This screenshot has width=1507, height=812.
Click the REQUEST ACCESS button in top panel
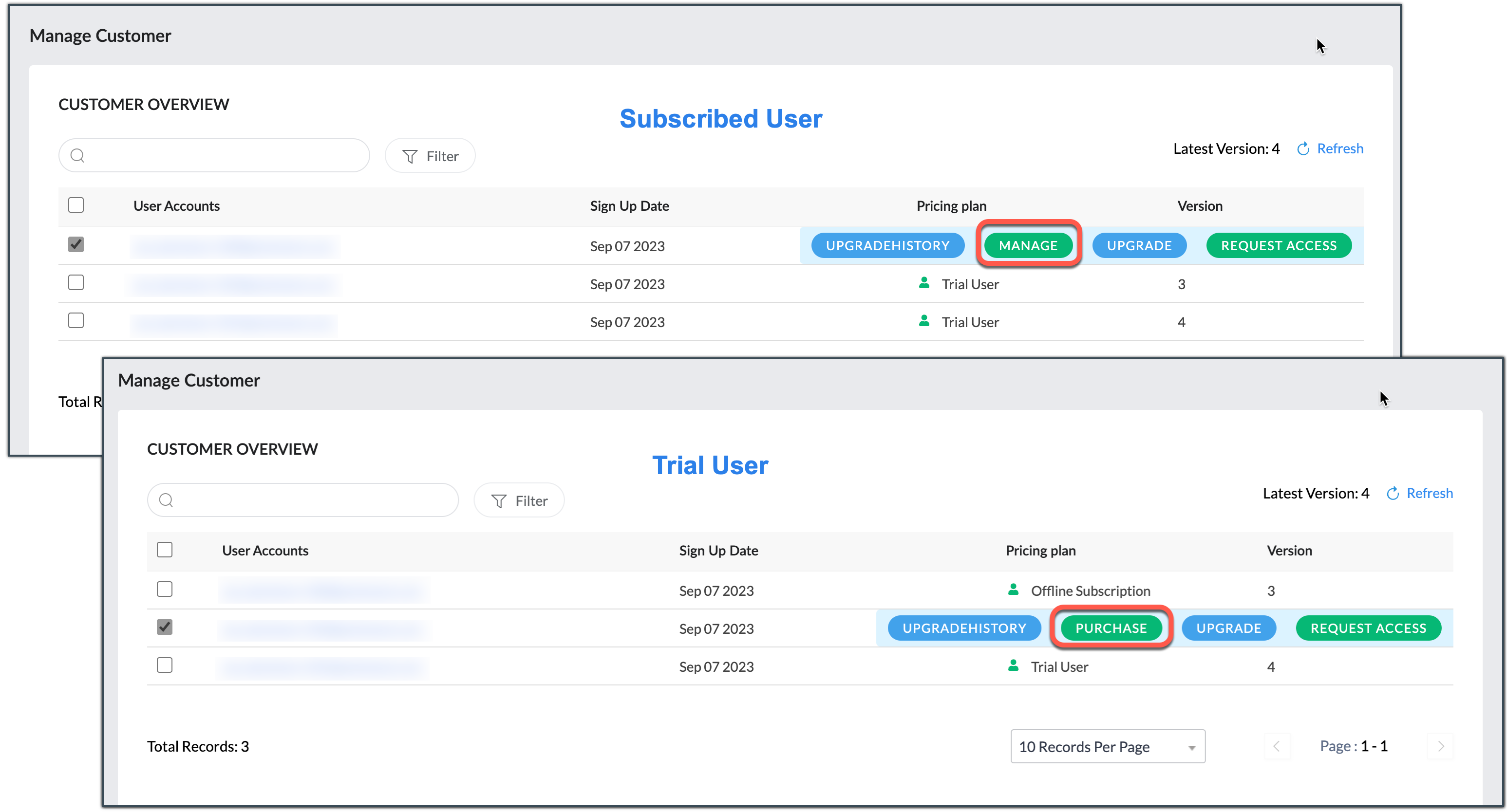pyautogui.click(x=1278, y=245)
